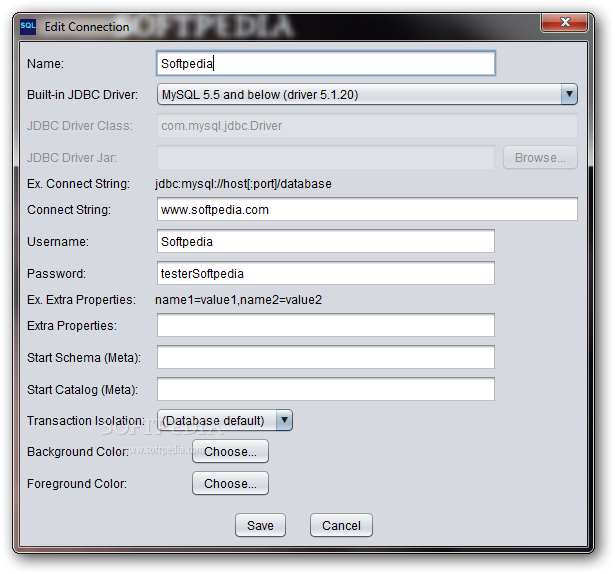The width and height of the screenshot is (615, 574).
Task: Click the 'Edit Connection' title text
Action: click(x=87, y=27)
